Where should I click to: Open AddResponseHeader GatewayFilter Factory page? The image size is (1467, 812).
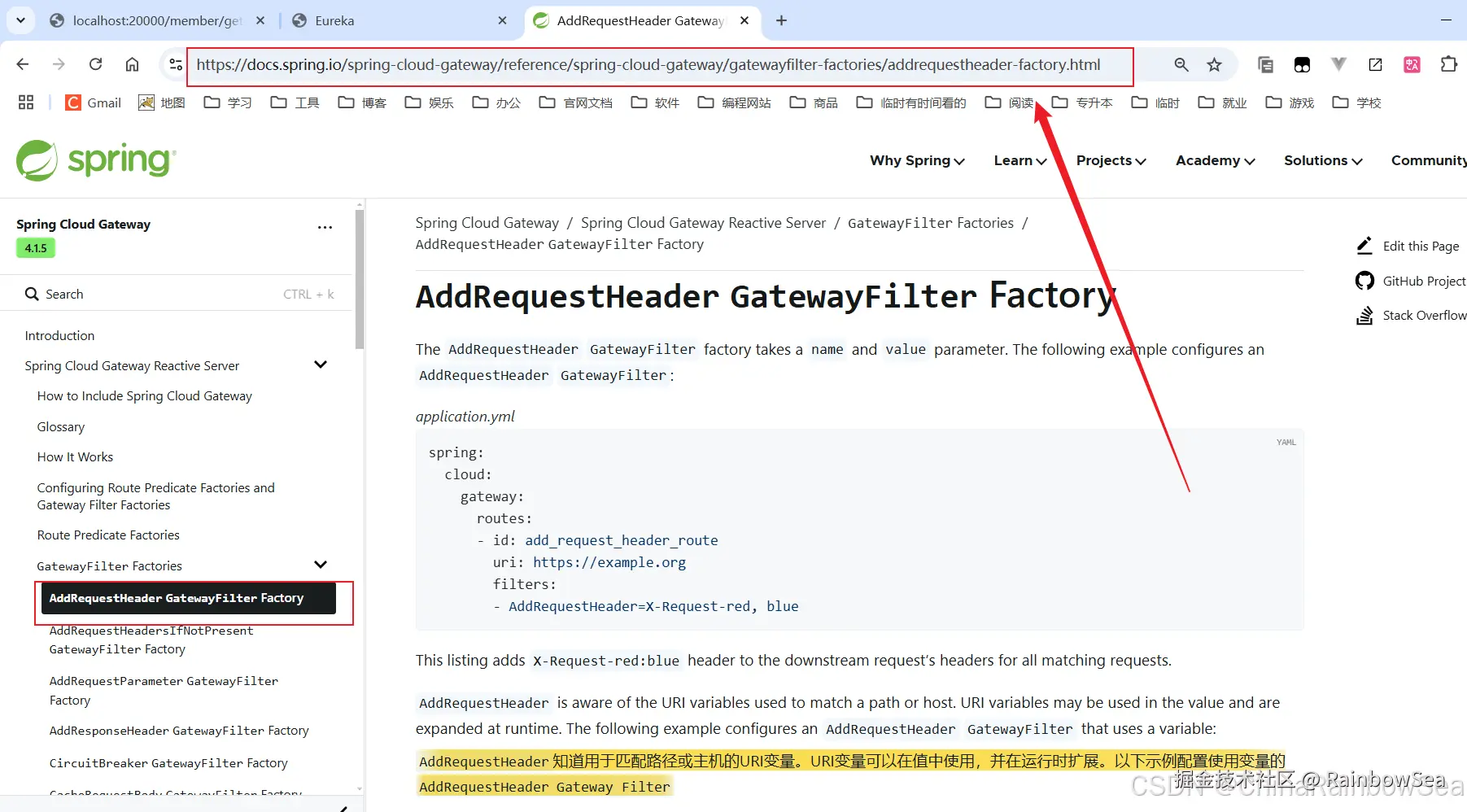179,731
